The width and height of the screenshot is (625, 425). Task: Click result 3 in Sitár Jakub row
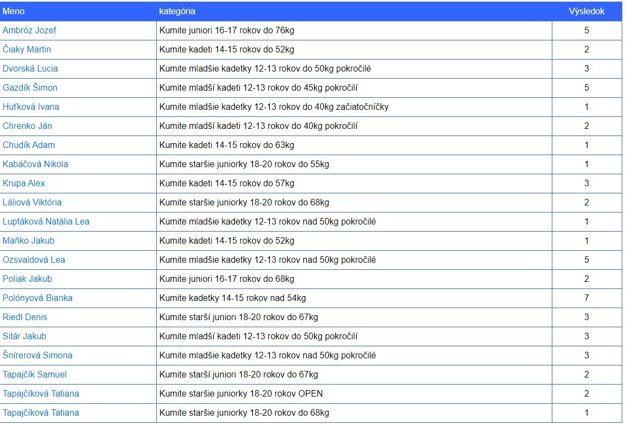587,336
